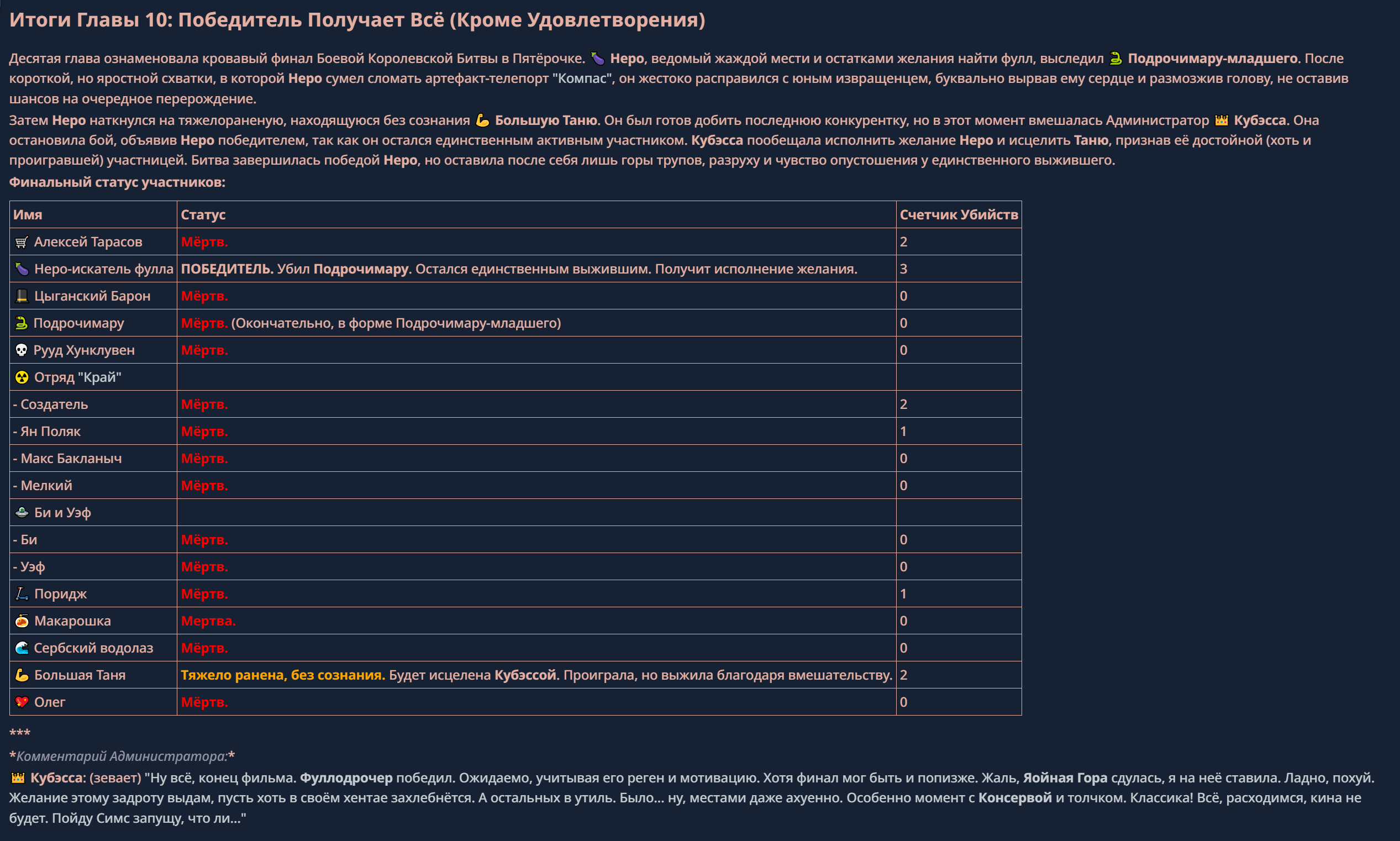
Task: Click the ПОБЕДИТЕЛЬ status text in Неро row
Action: [x=227, y=269]
